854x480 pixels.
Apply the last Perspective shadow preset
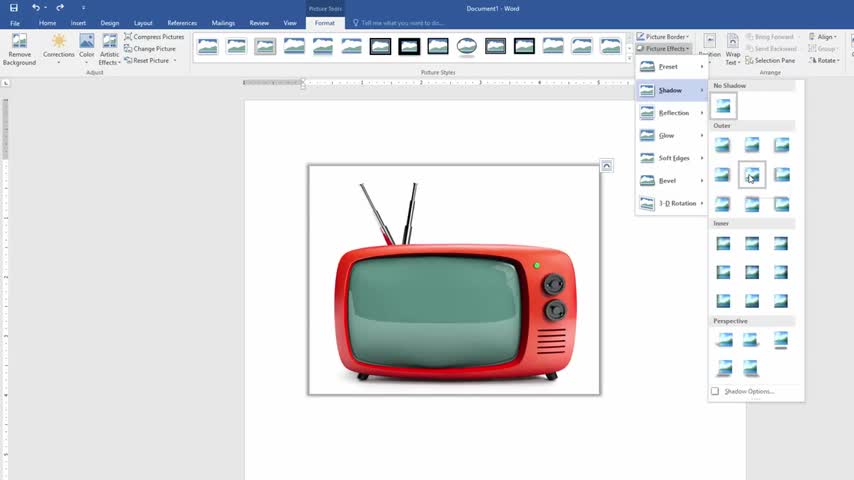751,369
